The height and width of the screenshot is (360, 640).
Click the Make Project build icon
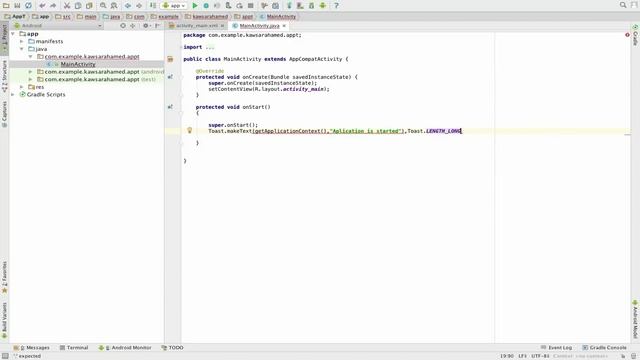point(153,5)
